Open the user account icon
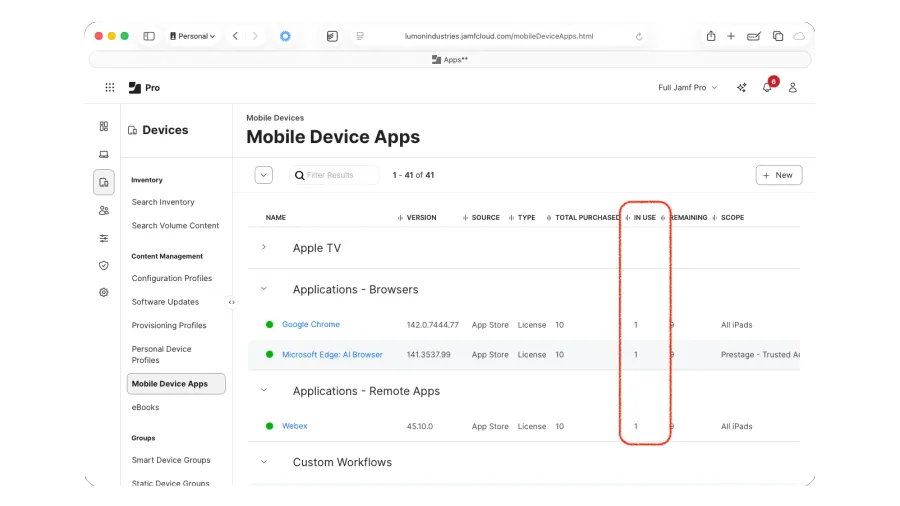Screen dimensions: 900x506 (x=793, y=87)
